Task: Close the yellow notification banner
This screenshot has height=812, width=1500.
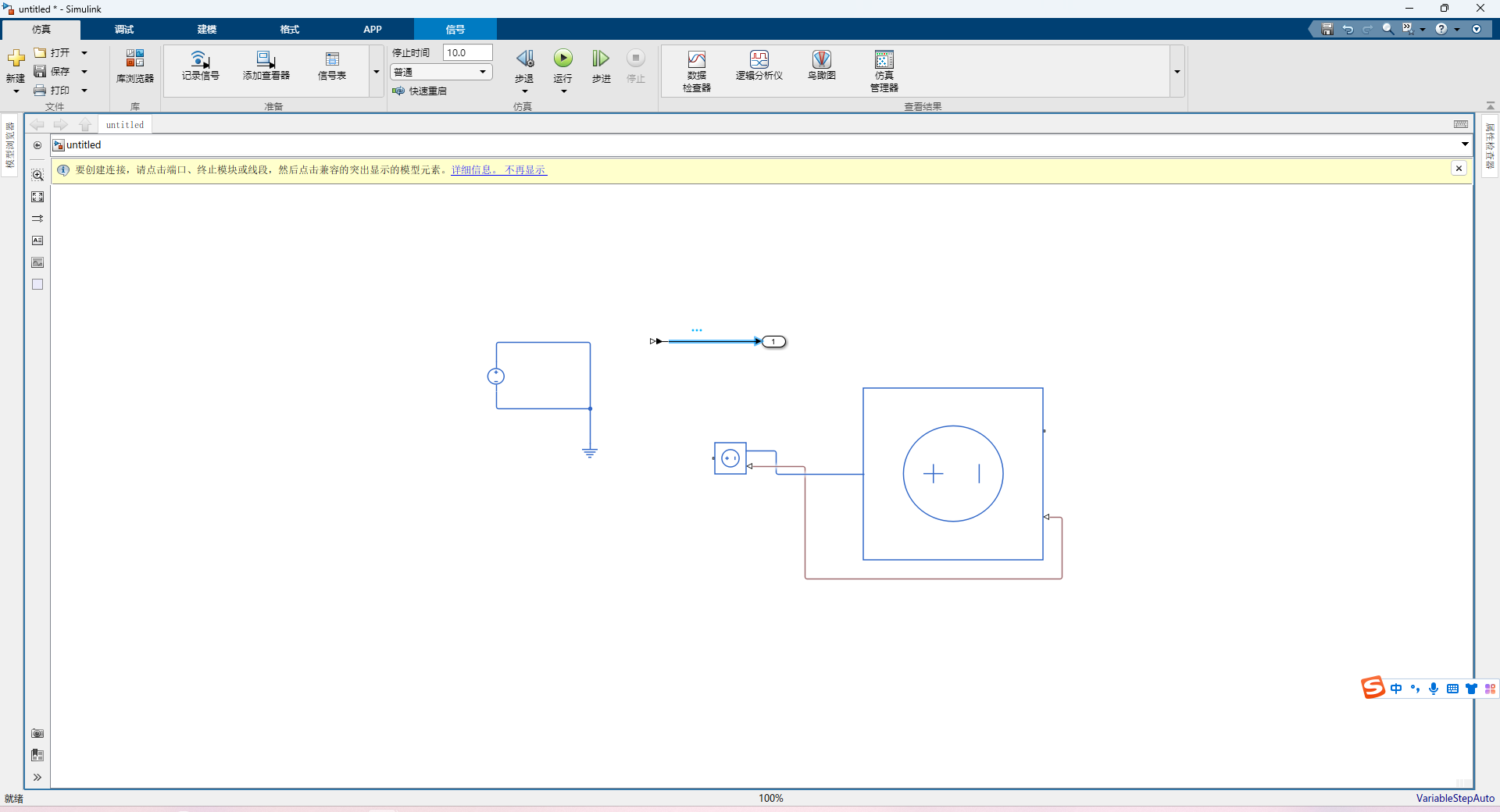Action: click(x=1459, y=169)
